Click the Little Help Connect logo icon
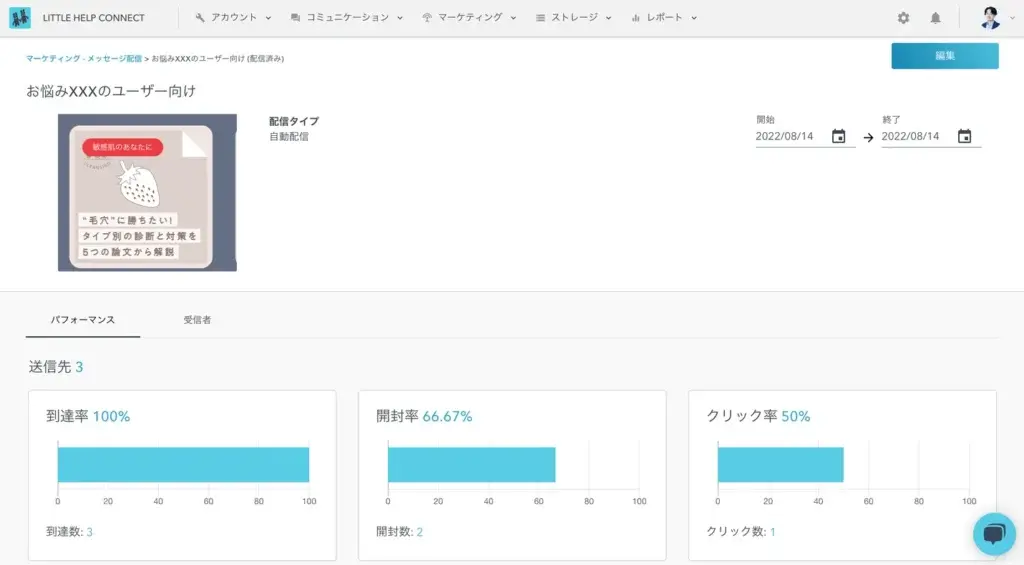The image size is (1024, 565). 20,18
